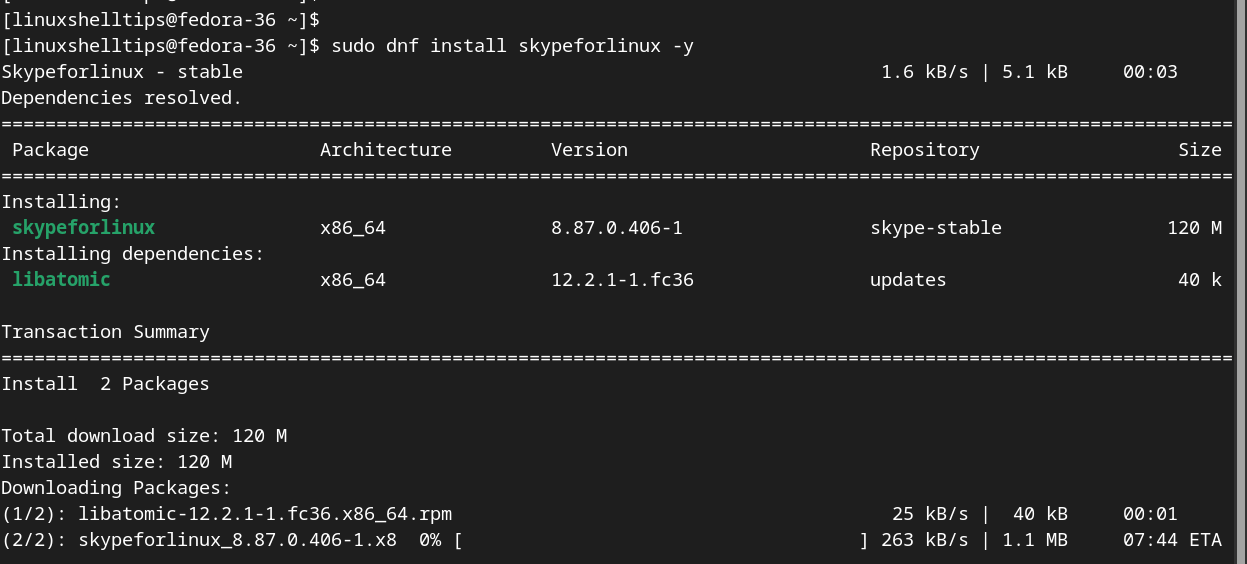Click version number 8.87.0.406-1
1247x564 pixels.
(616, 228)
